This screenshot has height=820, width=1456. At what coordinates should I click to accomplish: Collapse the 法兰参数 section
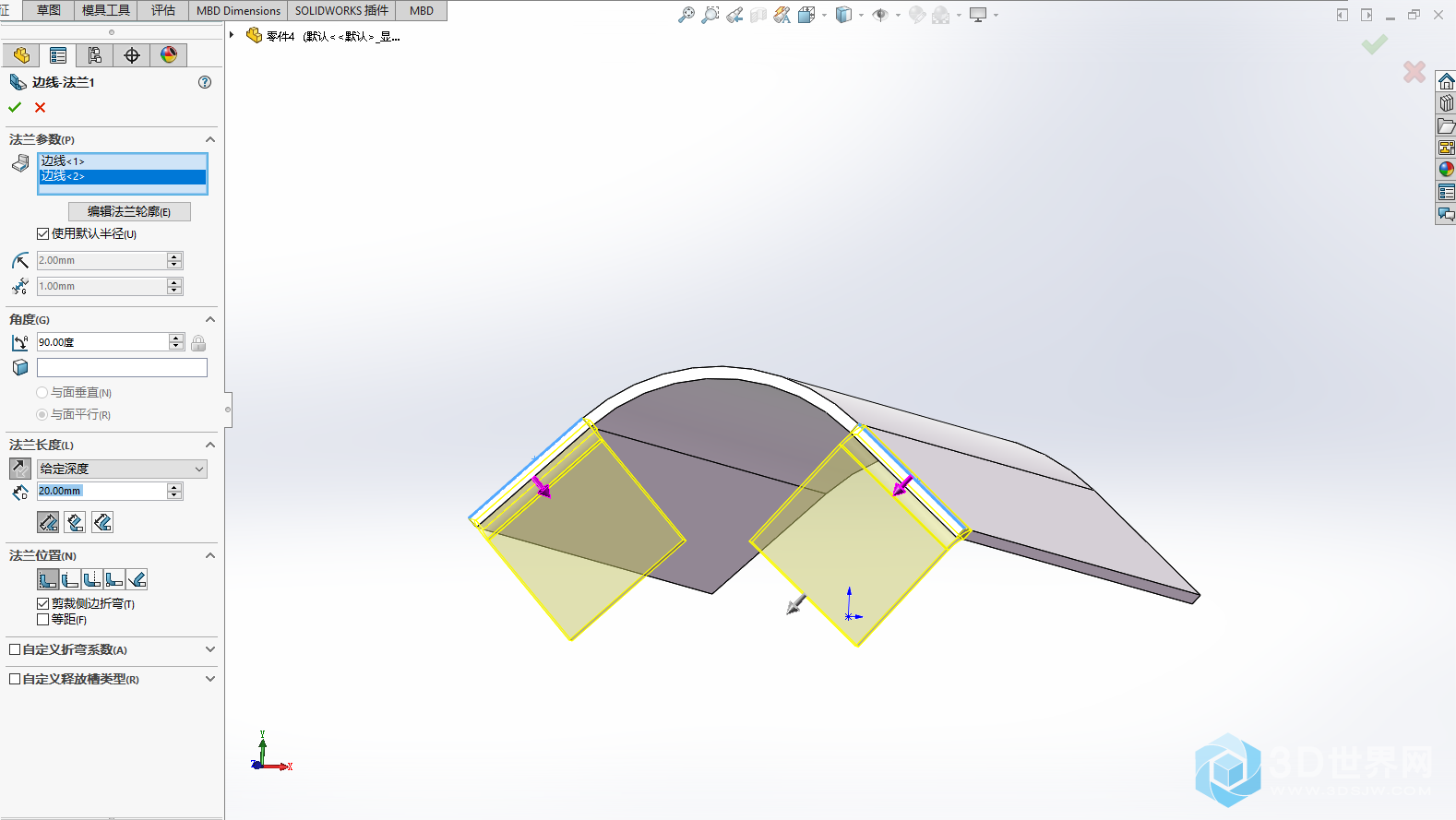tap(210, 139)
